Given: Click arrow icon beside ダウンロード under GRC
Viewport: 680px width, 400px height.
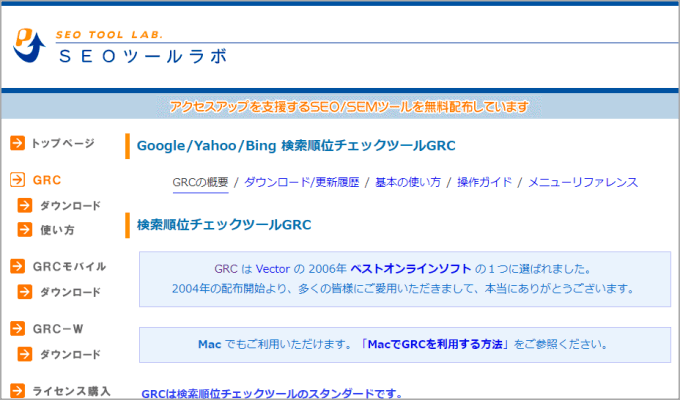Looking at the screenshot, I should click(x=25, y=205).
